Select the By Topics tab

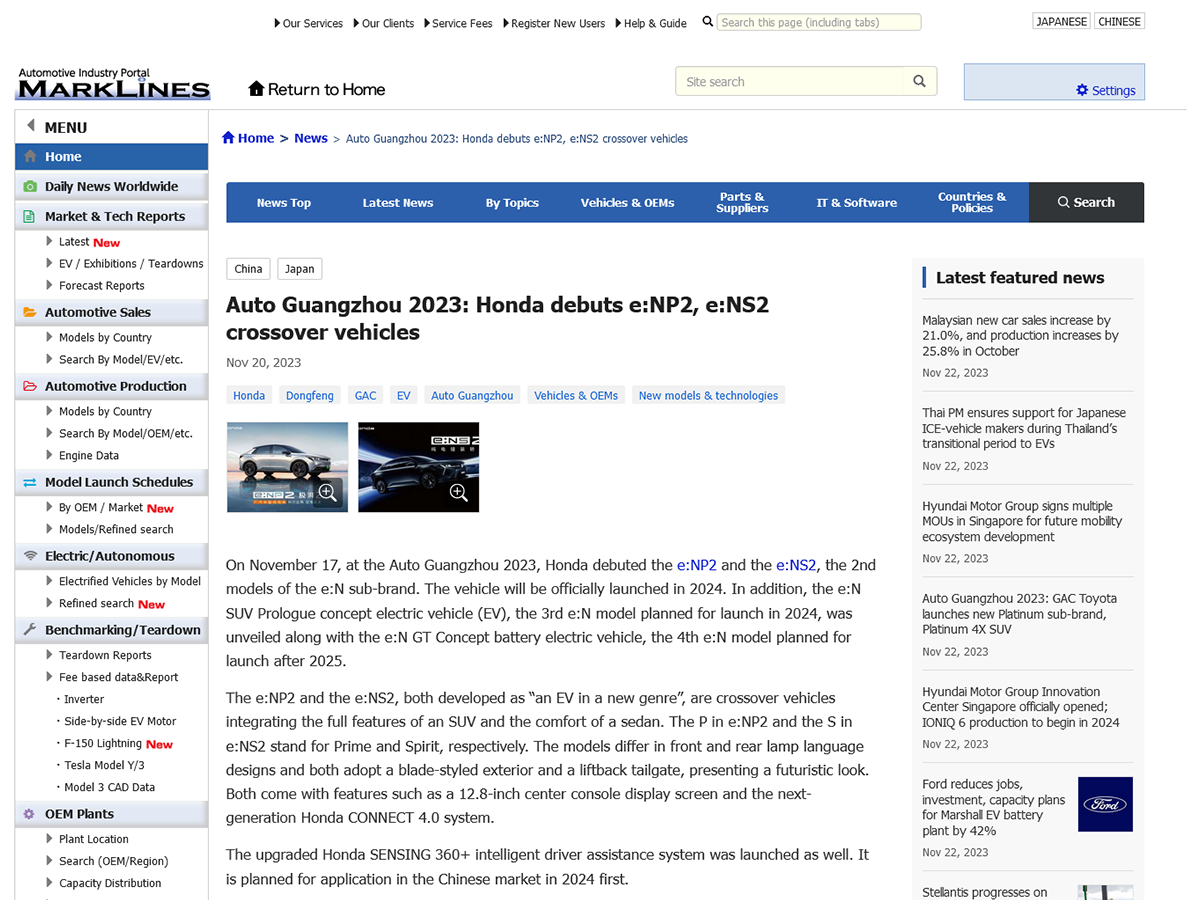click(x=512, y=202)
